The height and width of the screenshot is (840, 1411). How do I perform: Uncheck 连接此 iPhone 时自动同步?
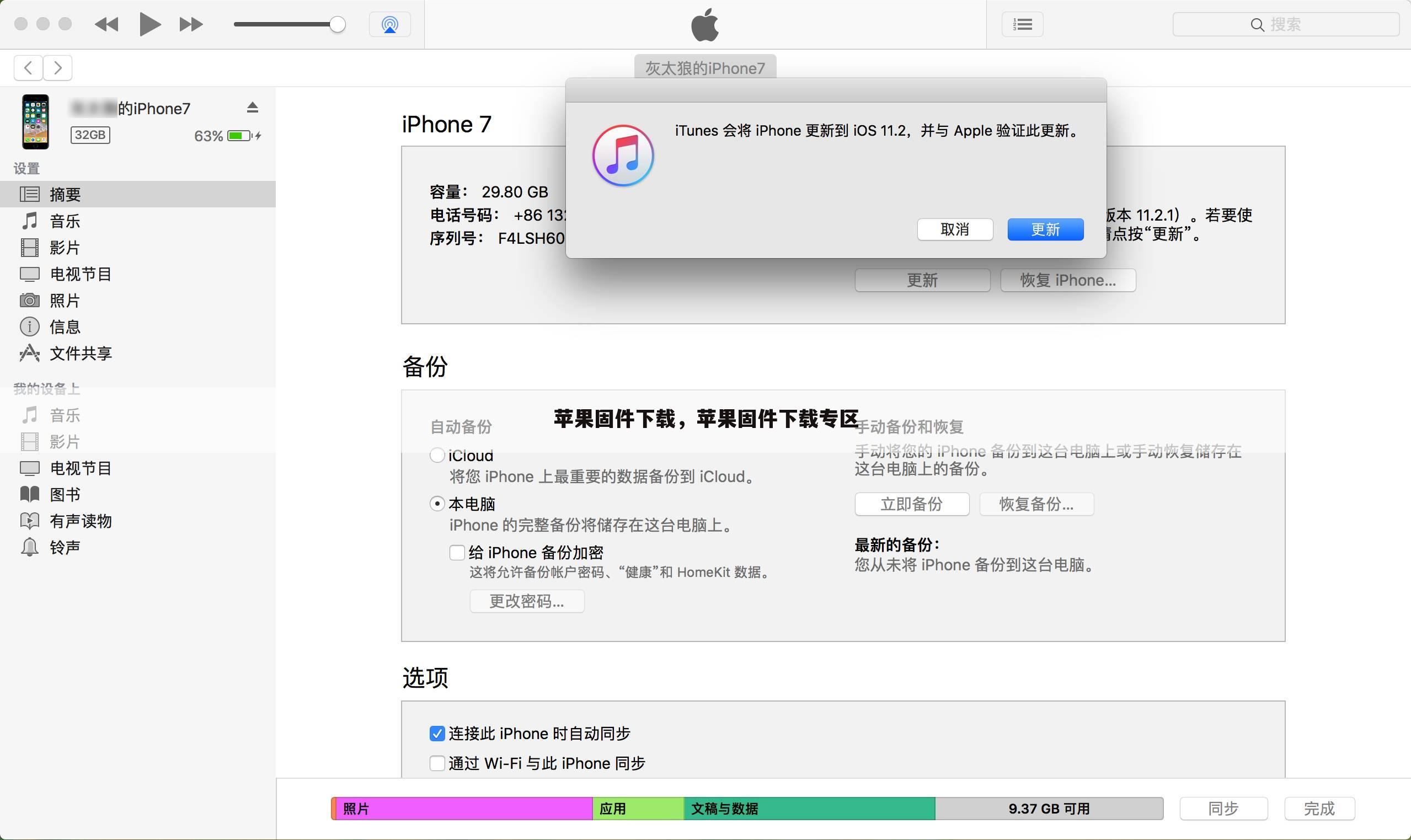pyautogui.click(x=437, y=734)
